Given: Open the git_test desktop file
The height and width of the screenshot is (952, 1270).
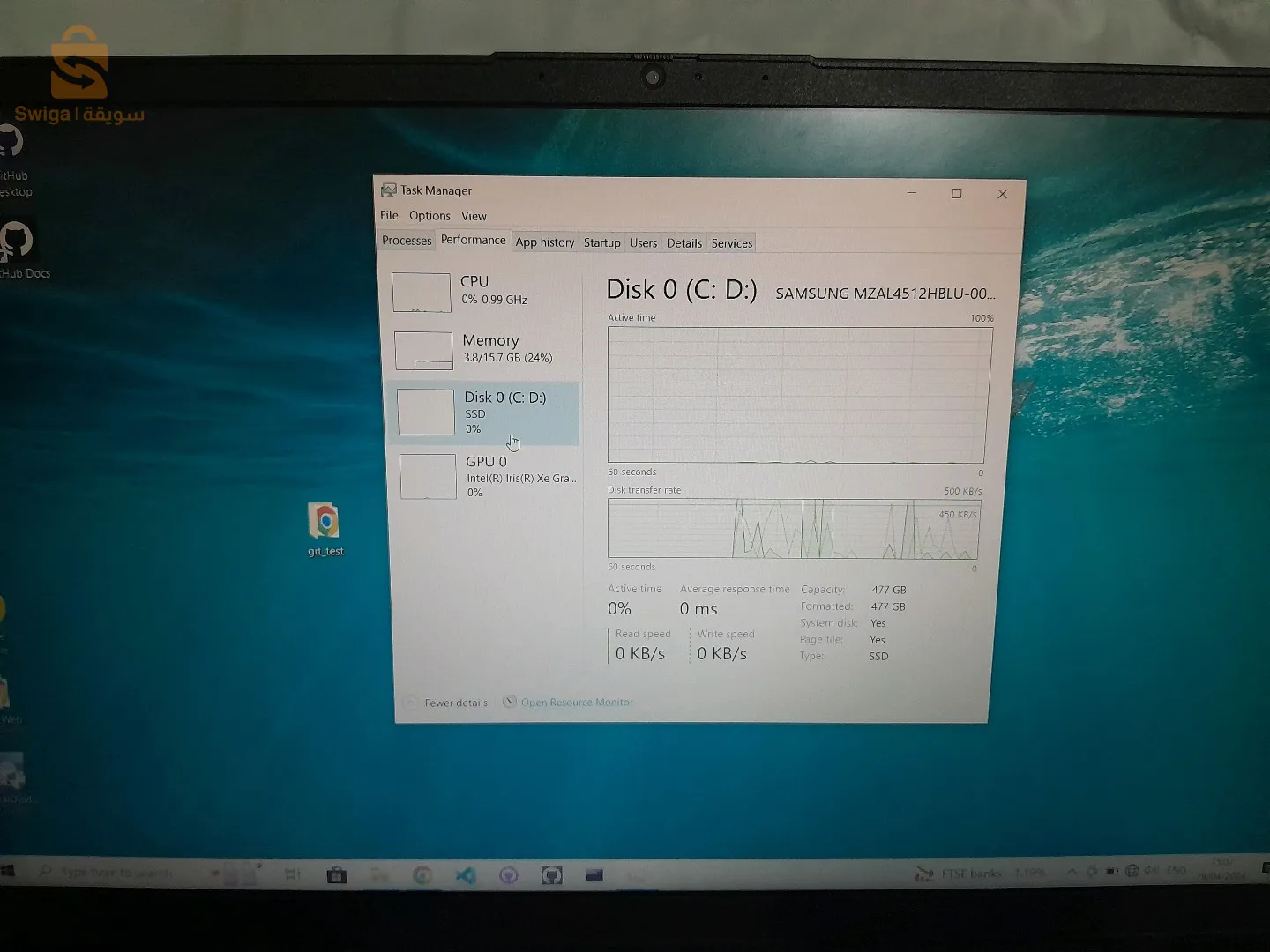Looking at the screenshot, I should (x=325, y=522).
